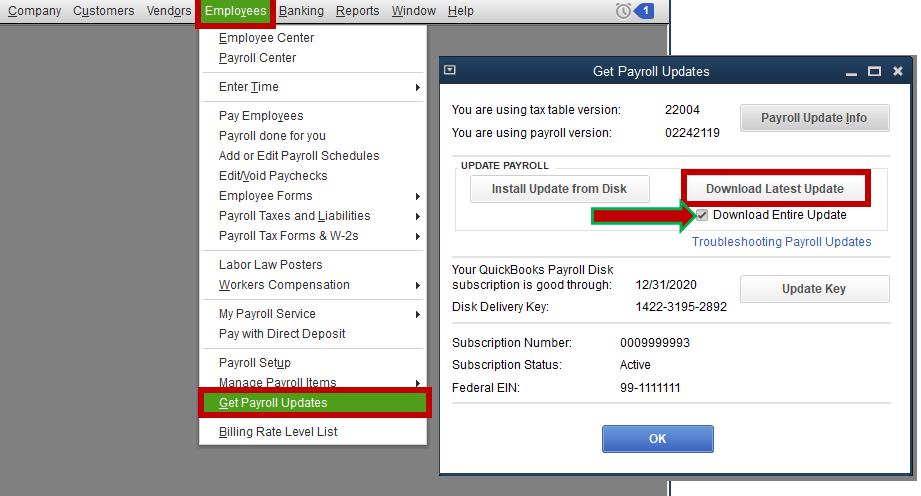Image resolution: width=921 pixels, height=496 pixels.
Task: Expand the Enter Time submenu arrow
Action: 418,88
